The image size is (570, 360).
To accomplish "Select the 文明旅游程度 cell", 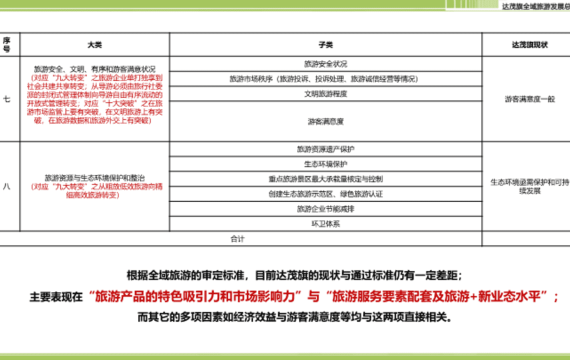I will 326,94.
